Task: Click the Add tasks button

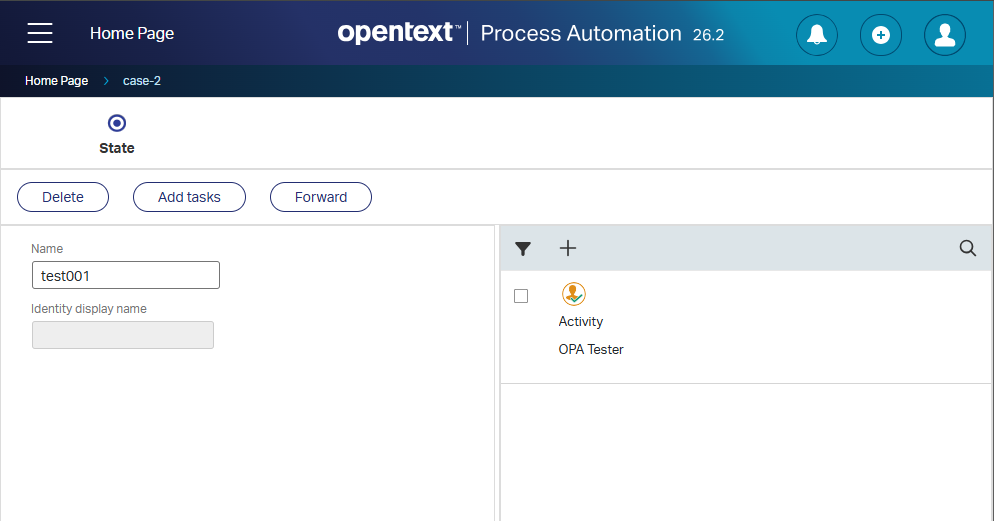Action: click(189, 197)
